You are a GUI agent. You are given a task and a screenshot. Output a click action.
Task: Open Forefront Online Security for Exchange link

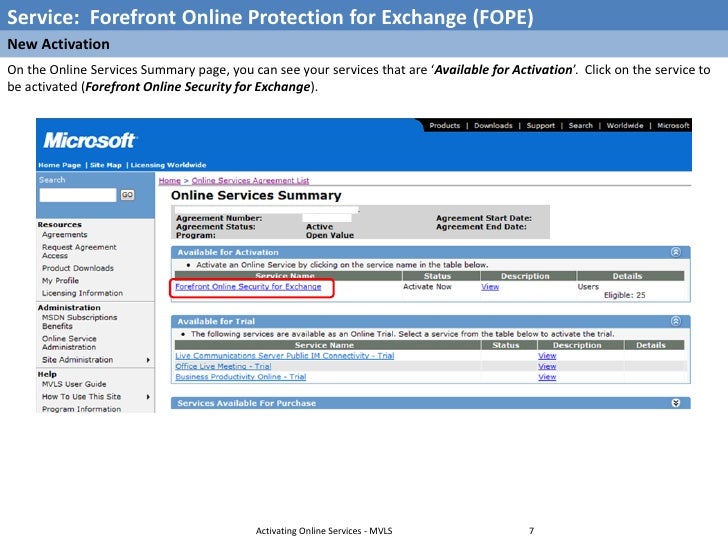coord(248,287)
